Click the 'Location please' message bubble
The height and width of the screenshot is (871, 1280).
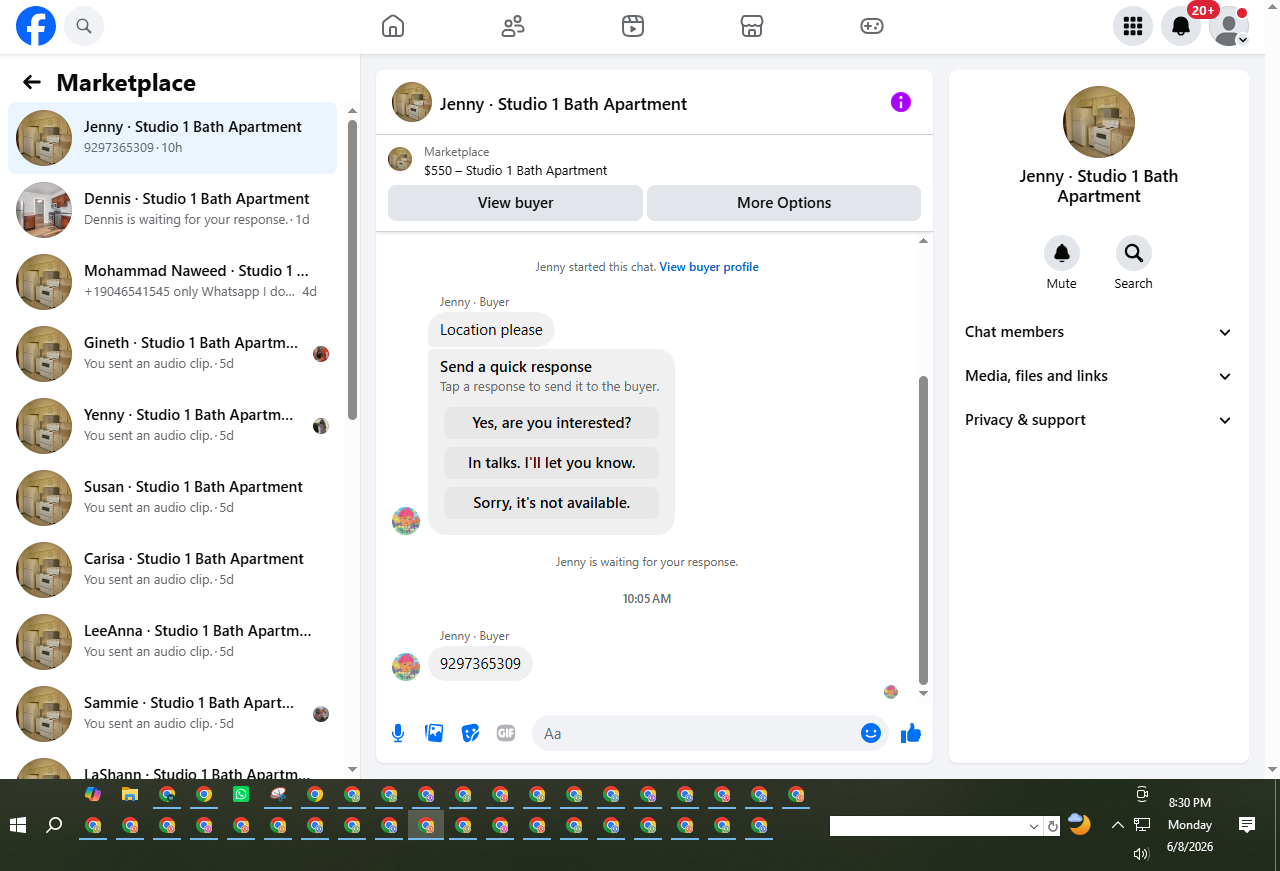point(491,330)
